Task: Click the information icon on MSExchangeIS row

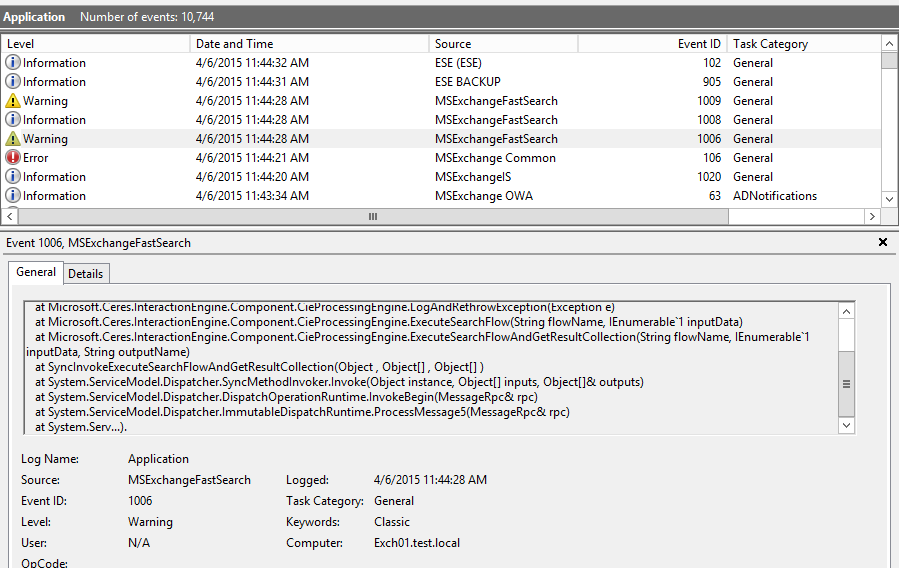Action: pyautogui.click(x=13, y=177)
